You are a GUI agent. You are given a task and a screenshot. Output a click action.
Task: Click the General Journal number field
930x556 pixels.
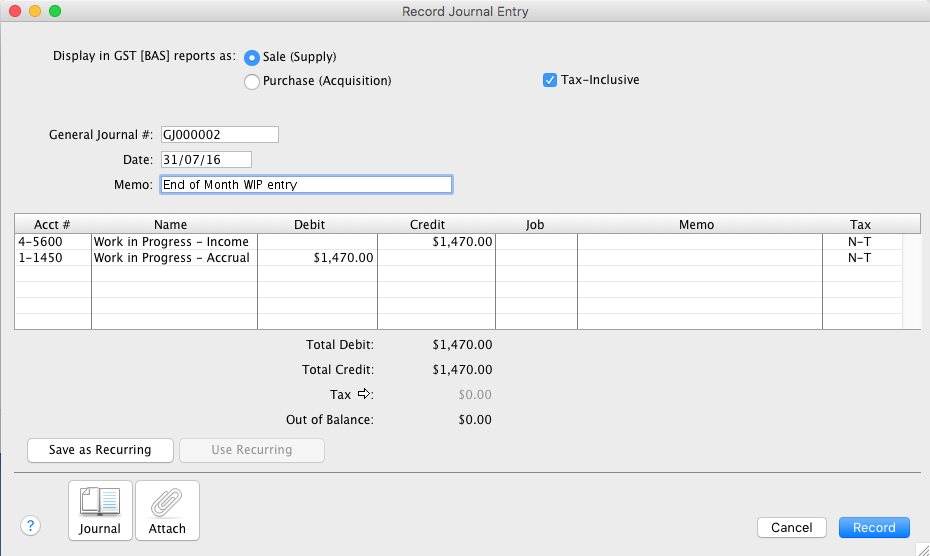(219, 135)
